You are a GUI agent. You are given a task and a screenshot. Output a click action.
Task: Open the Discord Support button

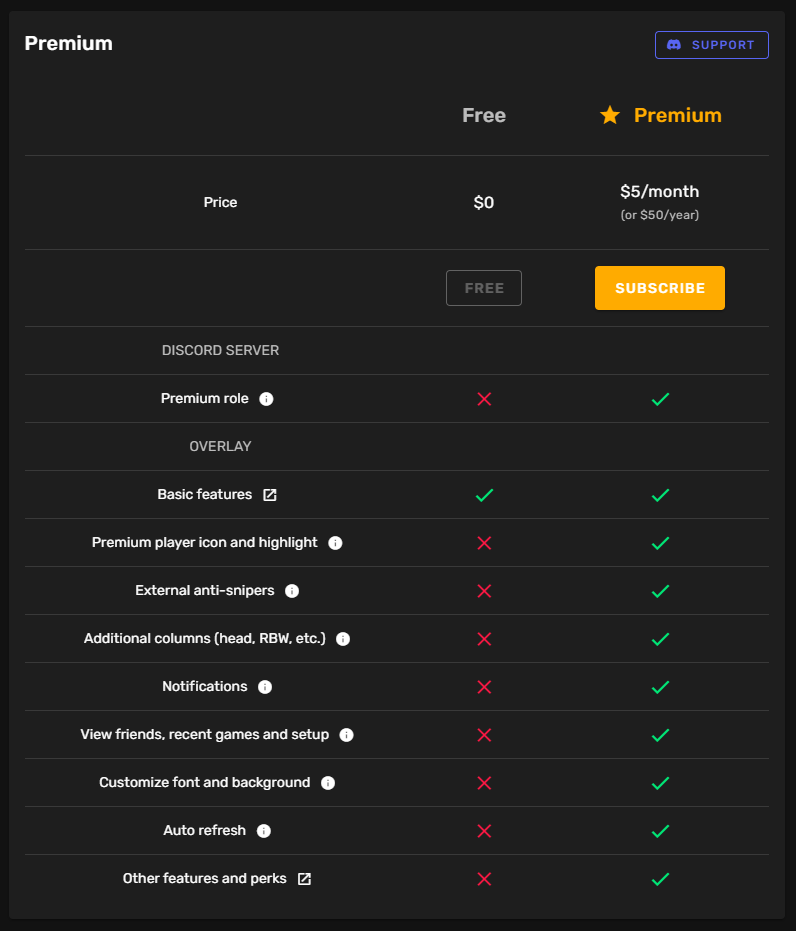click(x=711, y=45)
